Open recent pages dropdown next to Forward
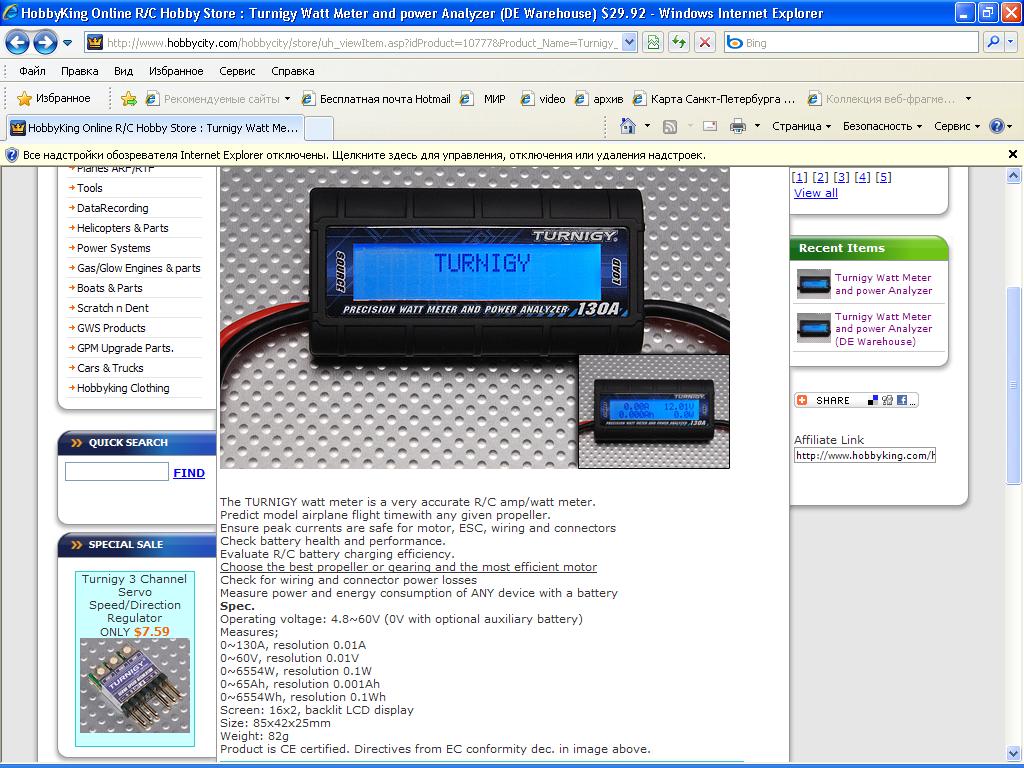Viewport: 1024px width, 768px height. click(x=67, y=43)
